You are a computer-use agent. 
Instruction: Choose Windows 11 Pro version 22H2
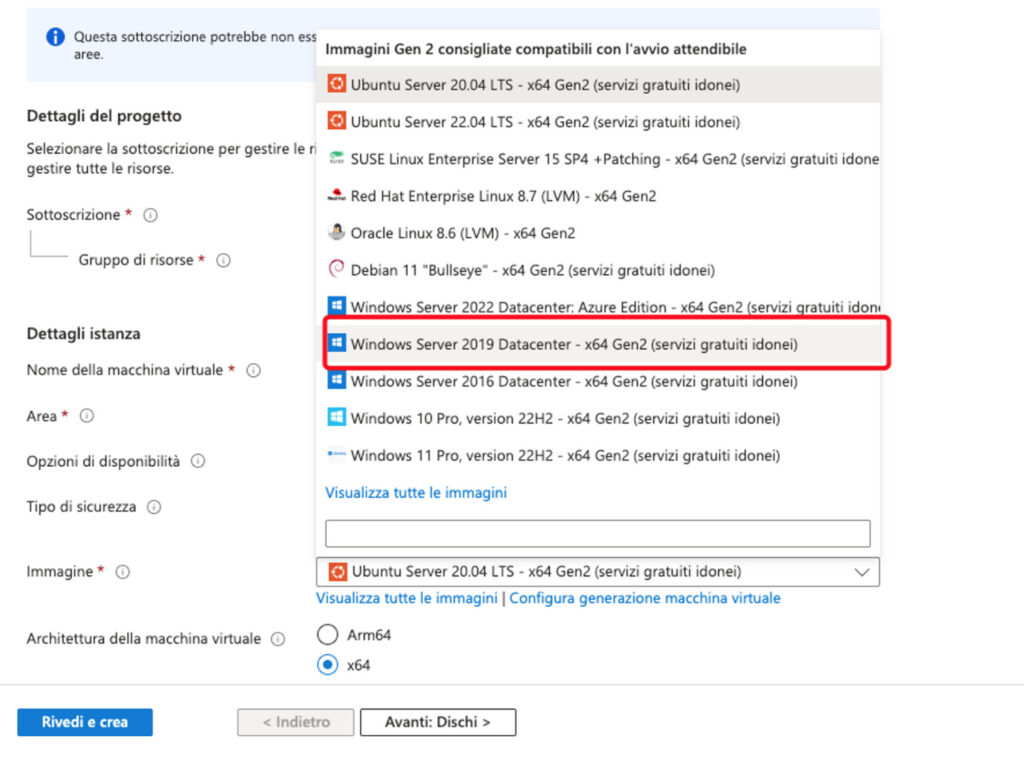565,455
